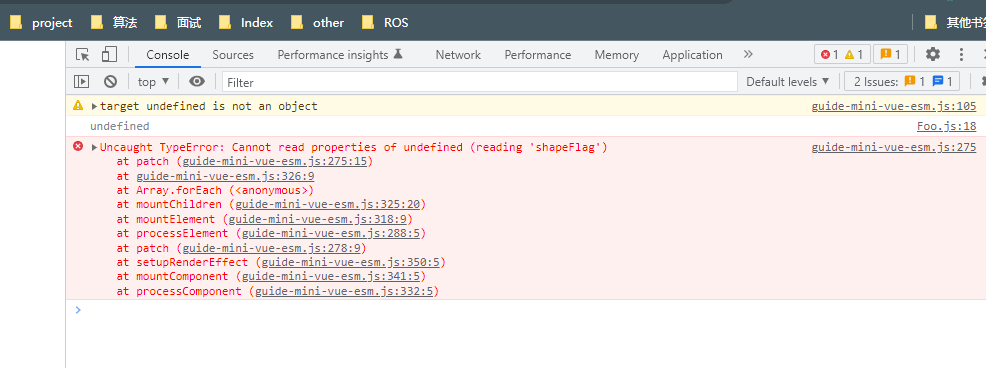Activate the inspect element picker icon
Image resolution: width=986 pixels, height=368 pixels.
click(82, 55)
